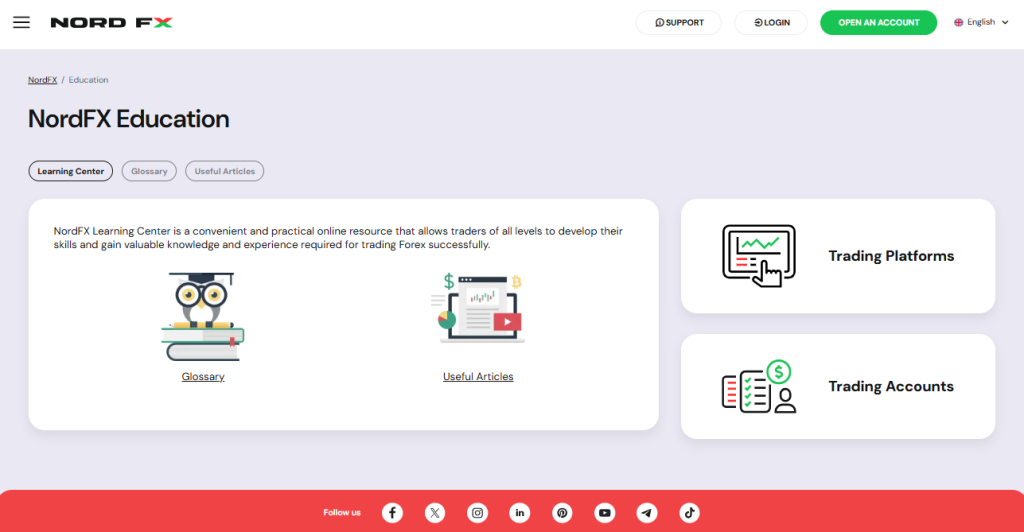Click the Pinterest footer icon
This screenshot has width=1024, height=532.
(x=562, y=513)
